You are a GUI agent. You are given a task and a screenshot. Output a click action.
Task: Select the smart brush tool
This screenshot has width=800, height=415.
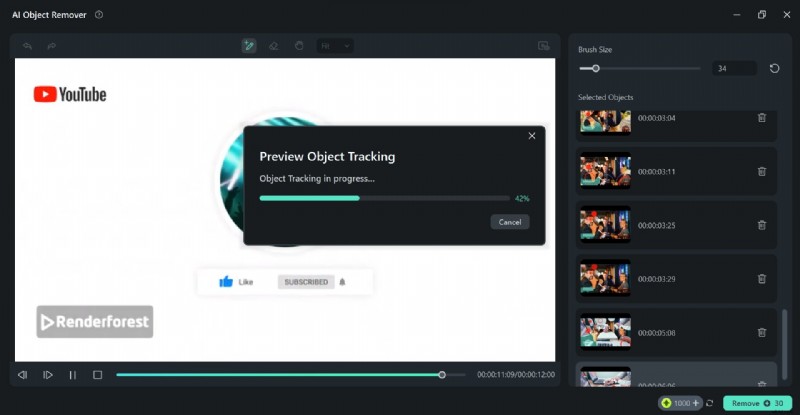249,46
